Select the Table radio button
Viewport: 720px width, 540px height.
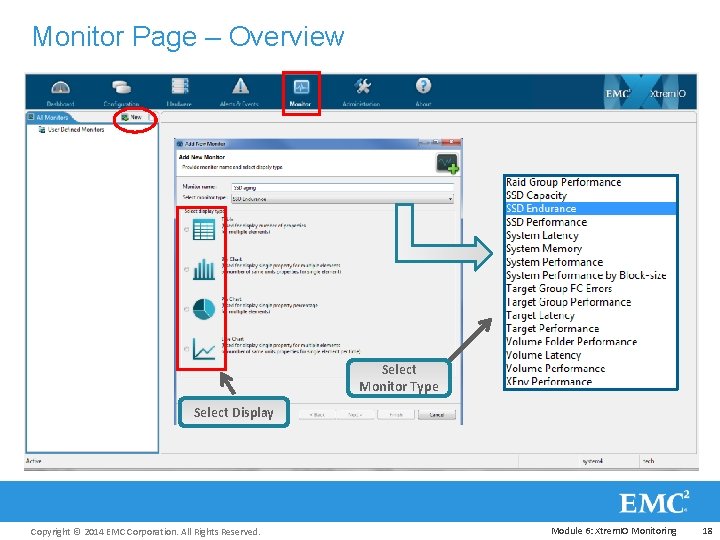[x=186, y=230]
